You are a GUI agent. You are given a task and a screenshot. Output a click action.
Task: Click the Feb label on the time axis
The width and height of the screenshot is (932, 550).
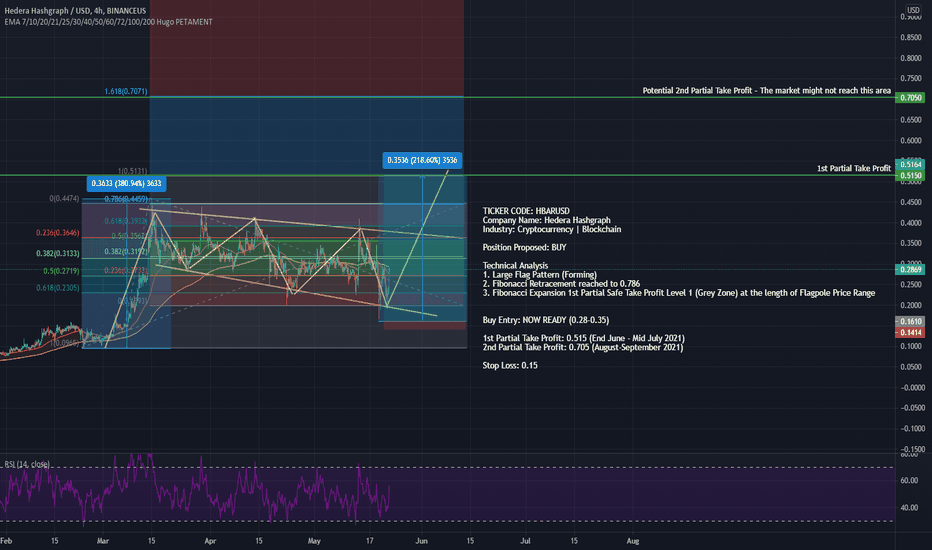pos(6,541)
